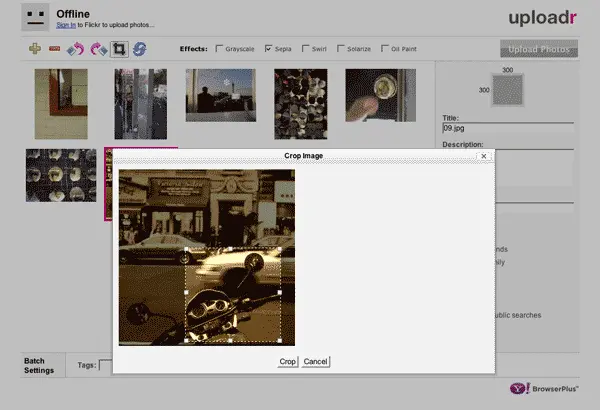Click the add photos plus icon

coord(35,49)
